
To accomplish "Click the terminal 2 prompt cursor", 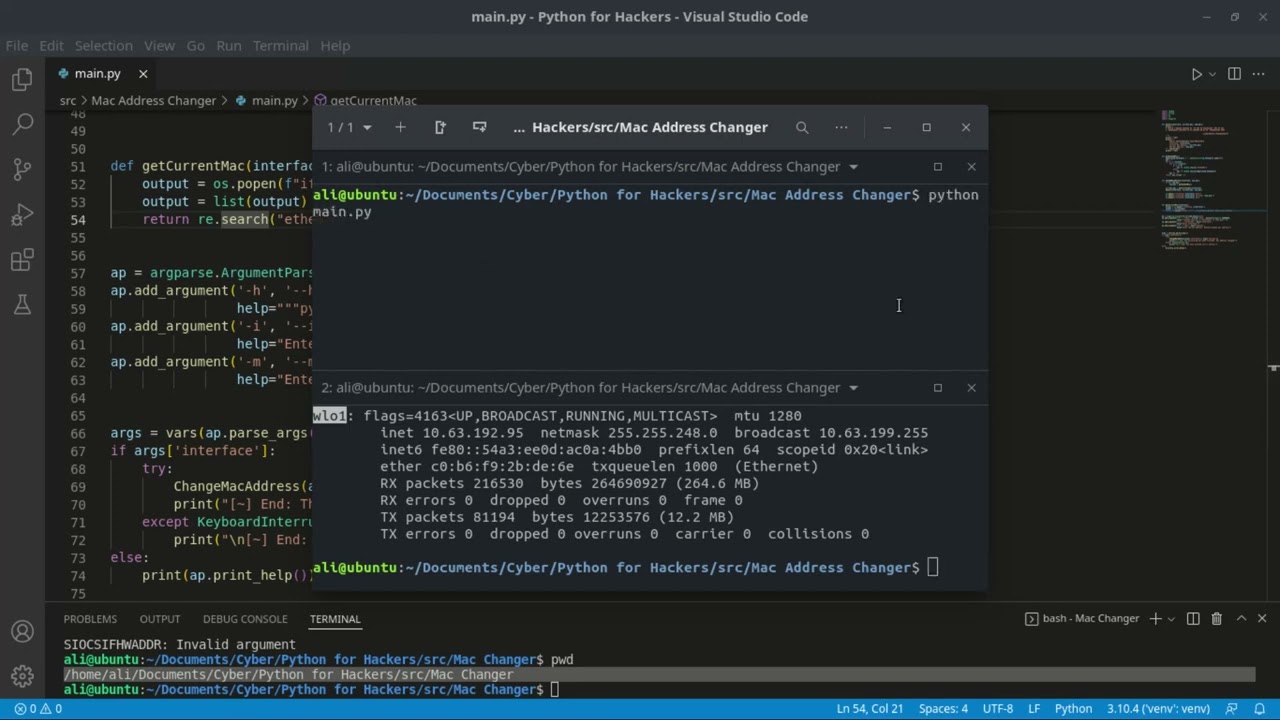I will 933,568.
